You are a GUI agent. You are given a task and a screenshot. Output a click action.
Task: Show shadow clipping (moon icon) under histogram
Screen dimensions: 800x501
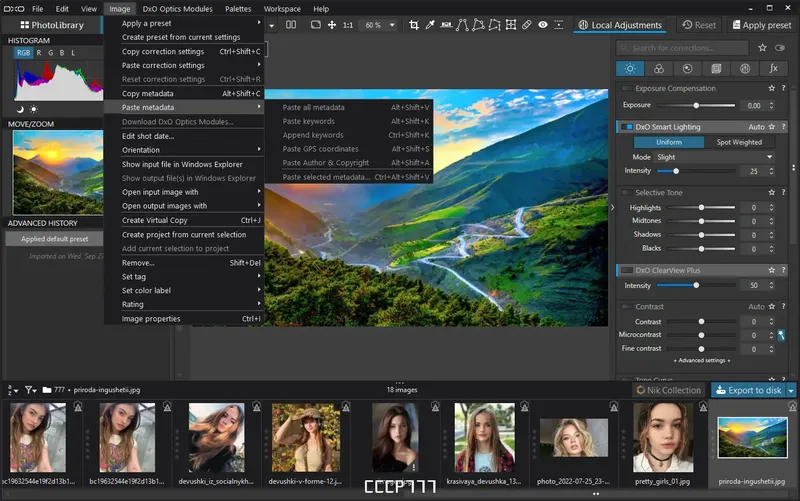(x=20, y=108)
